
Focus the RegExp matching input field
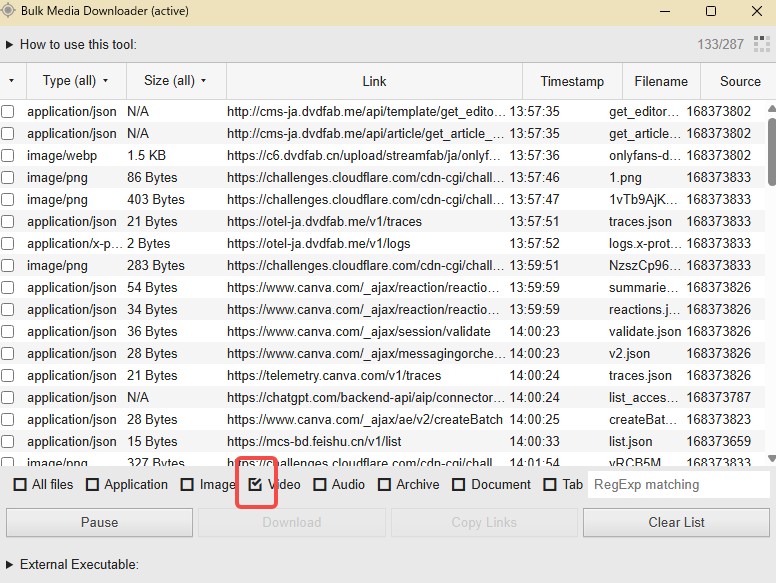(x=679, y=485)
